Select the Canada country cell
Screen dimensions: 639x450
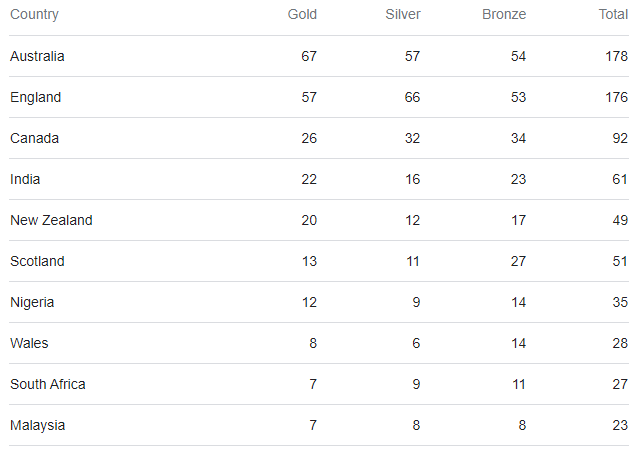pyautogui.click(x=34, y=138)
